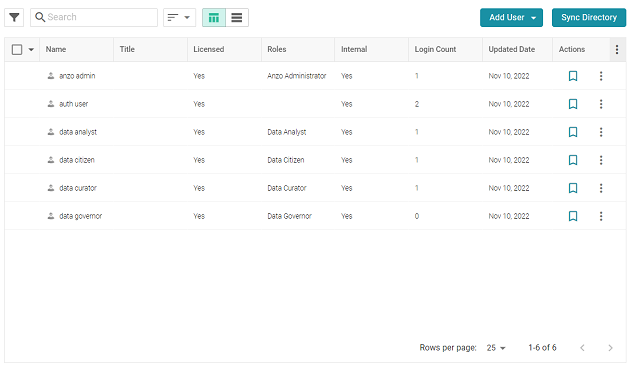Tick the select-all checkbox in header
The image size is (630, 366).
pyautogui.click(x=17, y=49)
